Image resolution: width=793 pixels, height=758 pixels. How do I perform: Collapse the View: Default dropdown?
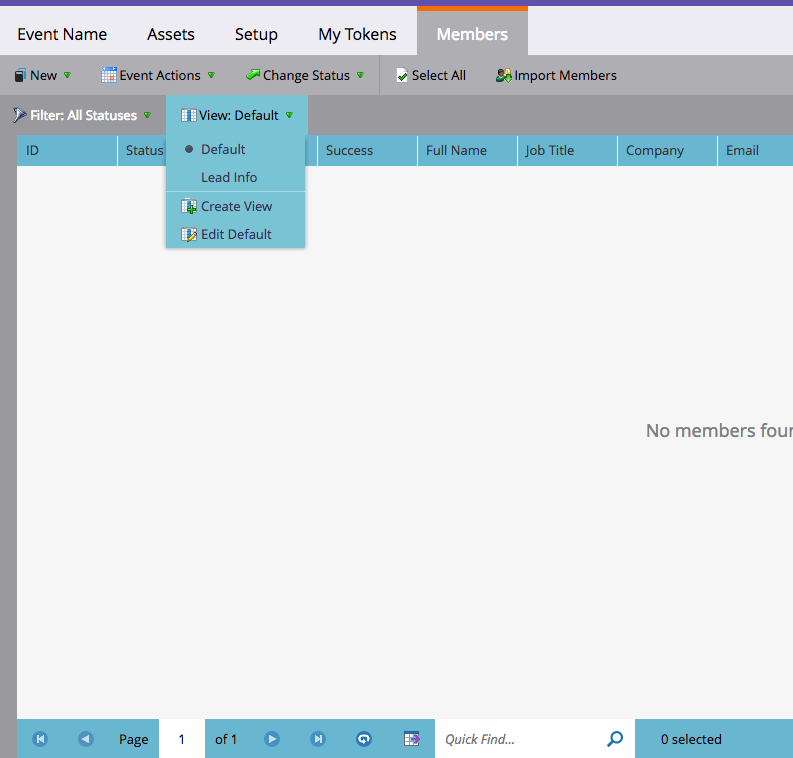coord(237,115)
